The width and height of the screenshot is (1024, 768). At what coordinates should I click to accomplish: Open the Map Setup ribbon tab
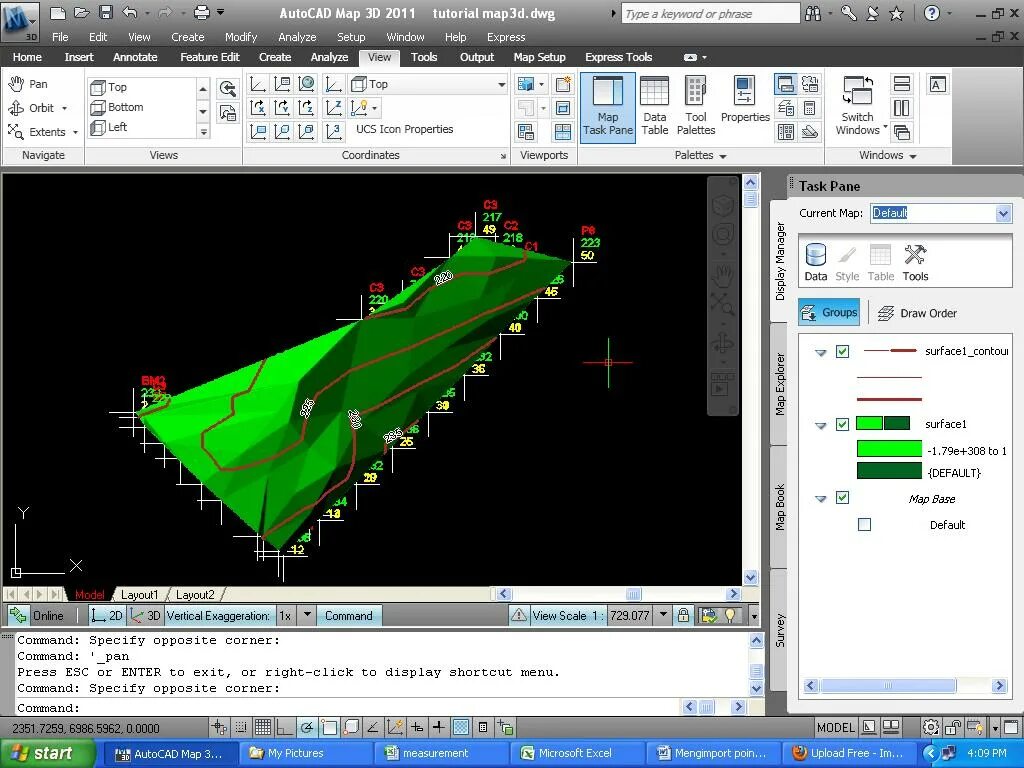click(x=539, y=57)
